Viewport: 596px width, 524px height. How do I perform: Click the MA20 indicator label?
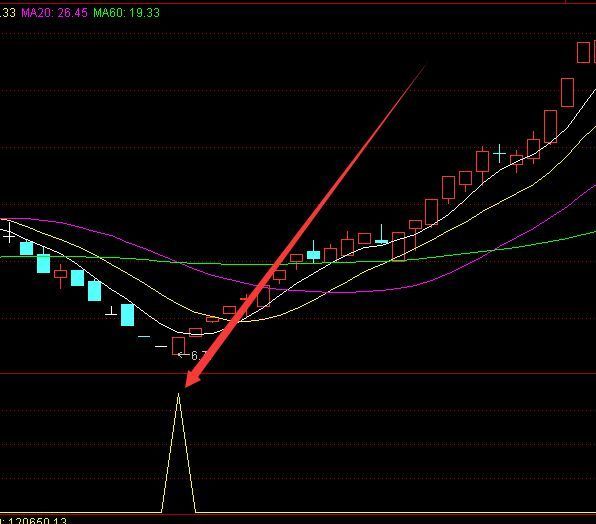[54, 13]
